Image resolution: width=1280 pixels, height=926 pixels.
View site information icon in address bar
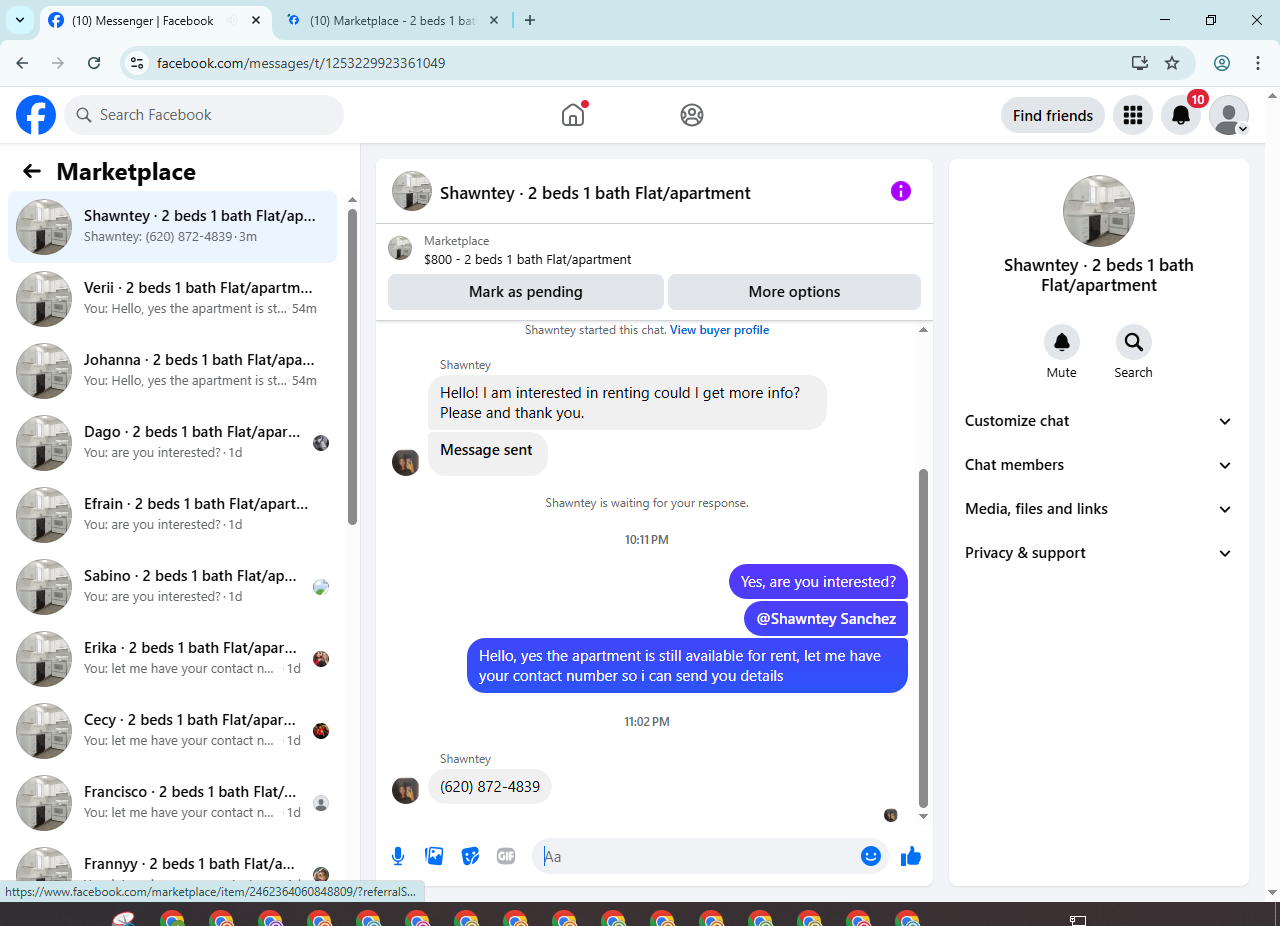[x=139, y=63]
